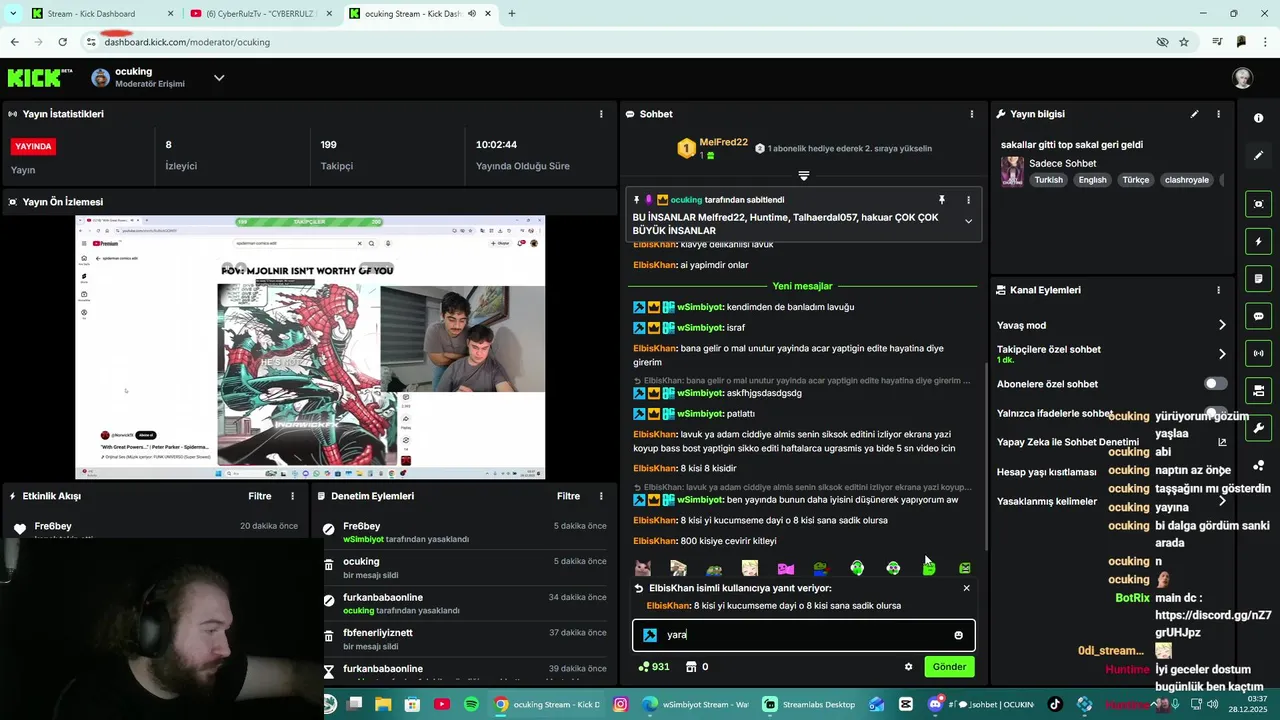
Task: Switch to CyberRulzTv YouTube tab
Action: point(262,14)
